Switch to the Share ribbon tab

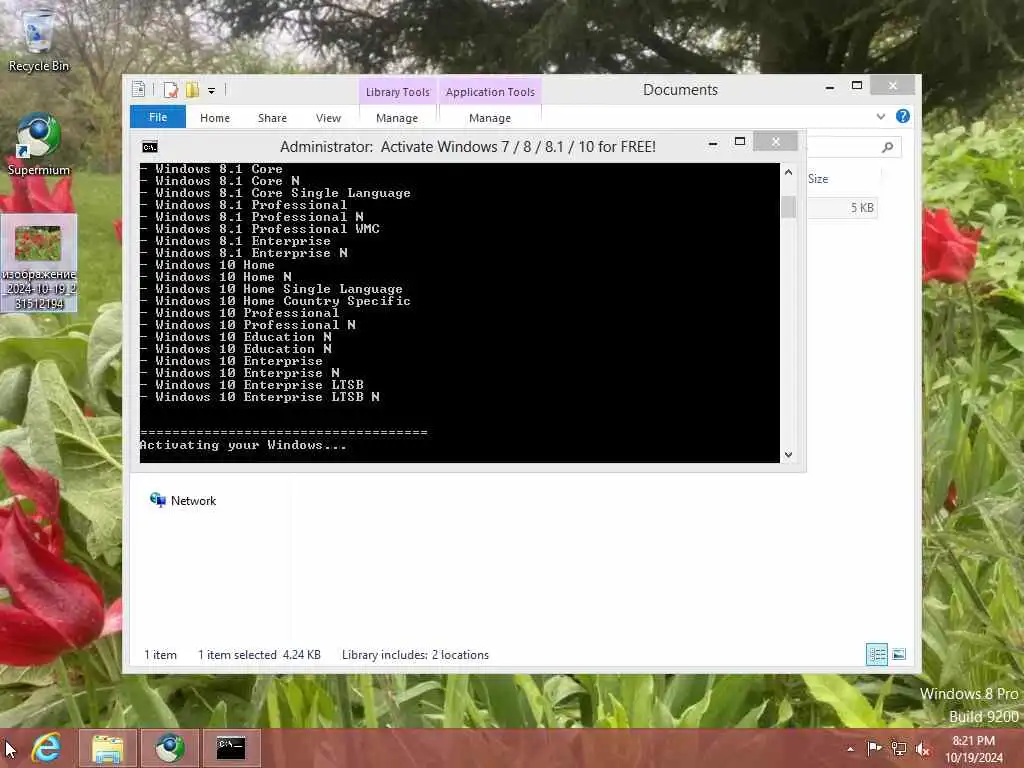point(272,118)
